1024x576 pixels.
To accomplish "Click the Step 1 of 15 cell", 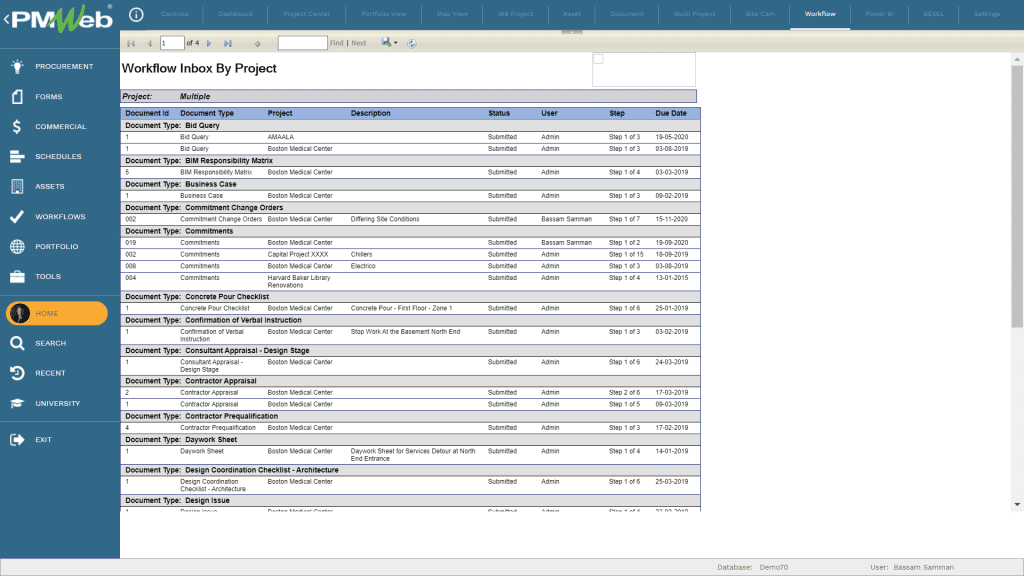I will [626, 255].
